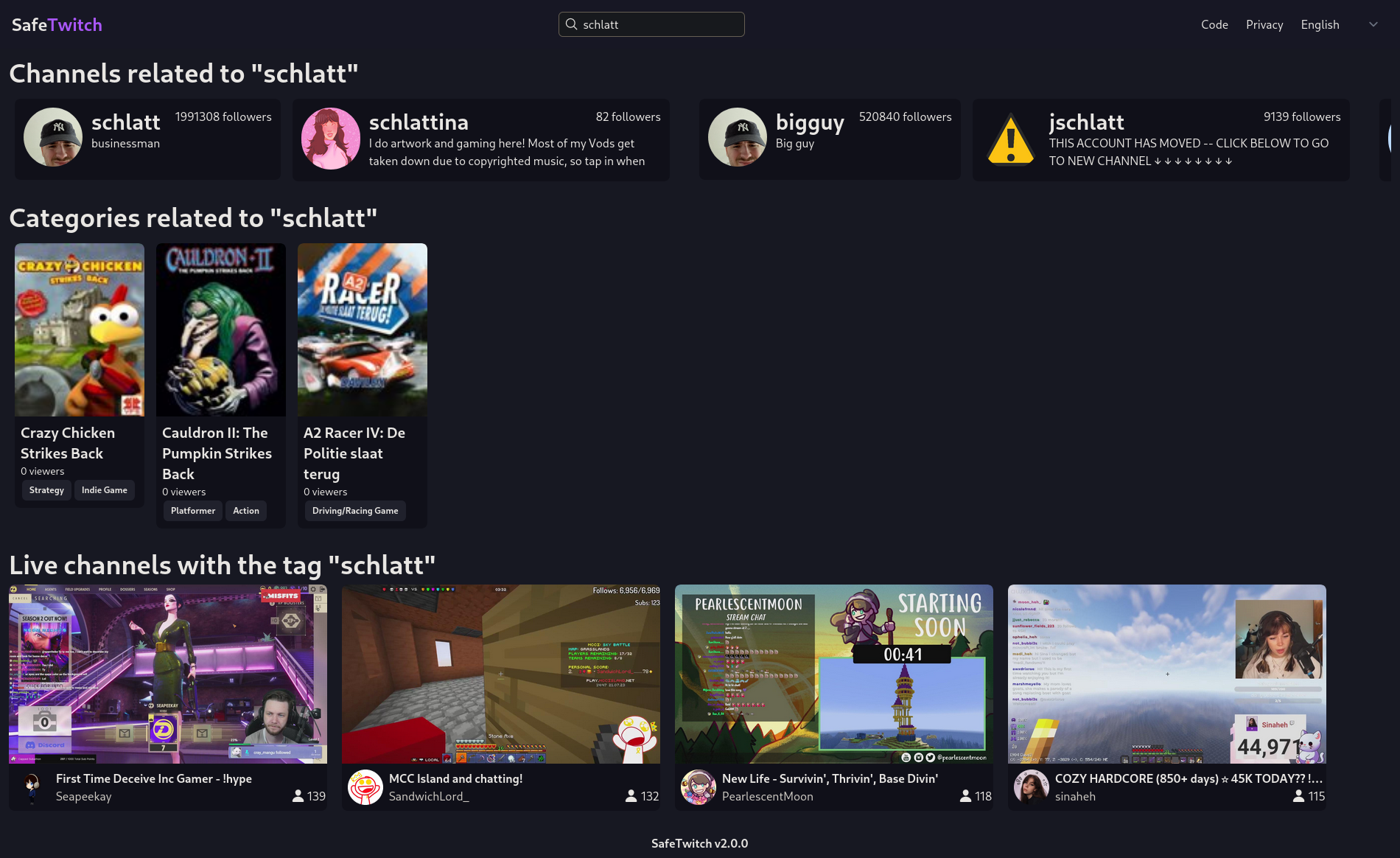Click PearlescentMoon streamer avatar
This screenshot has width=1400, height=858.
pyautogui.click(x=699, y=787)
